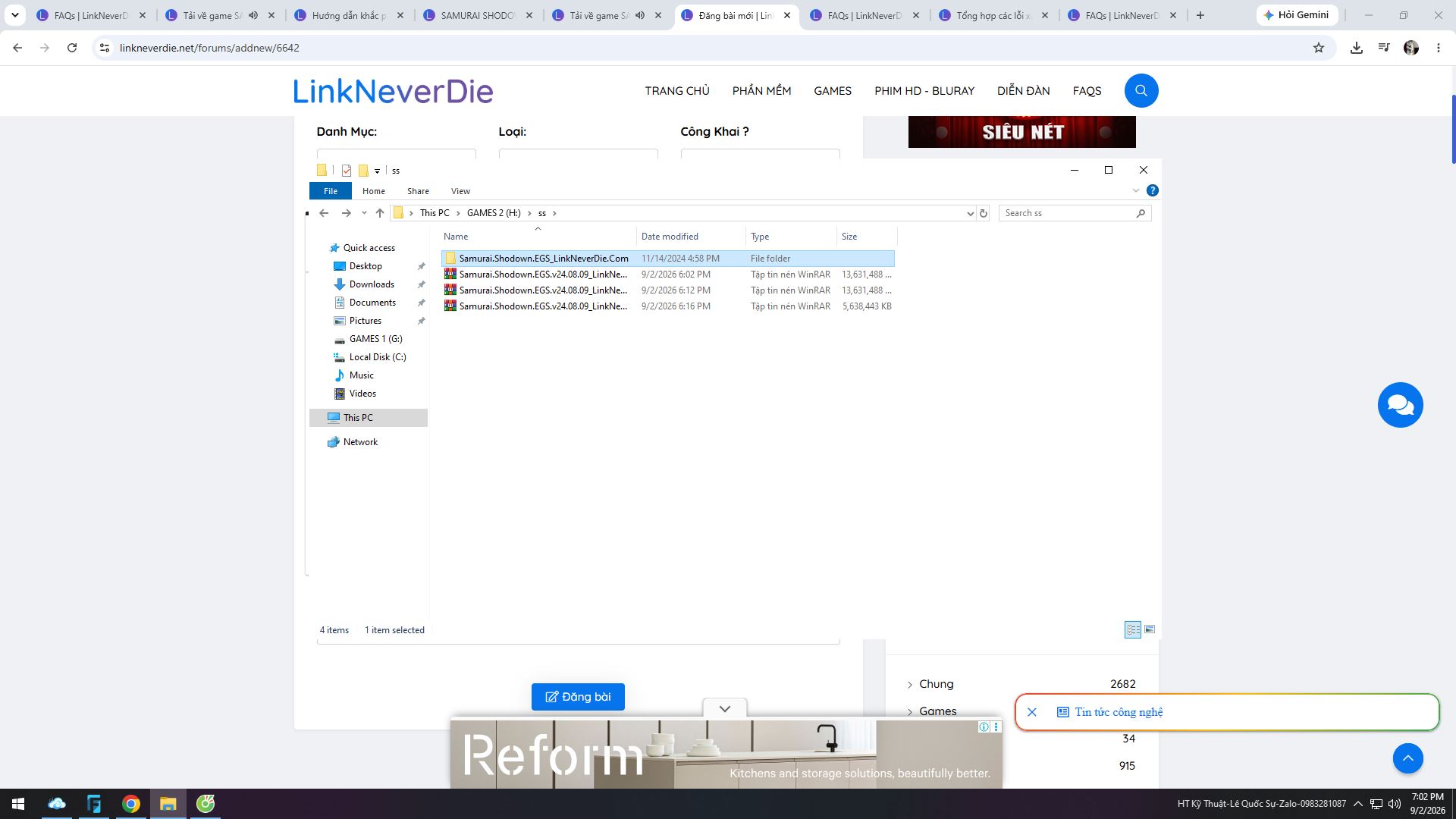Open the Share ribbon tab
The width and height of the screenshot is (1456, 819).
pos(418,191)
